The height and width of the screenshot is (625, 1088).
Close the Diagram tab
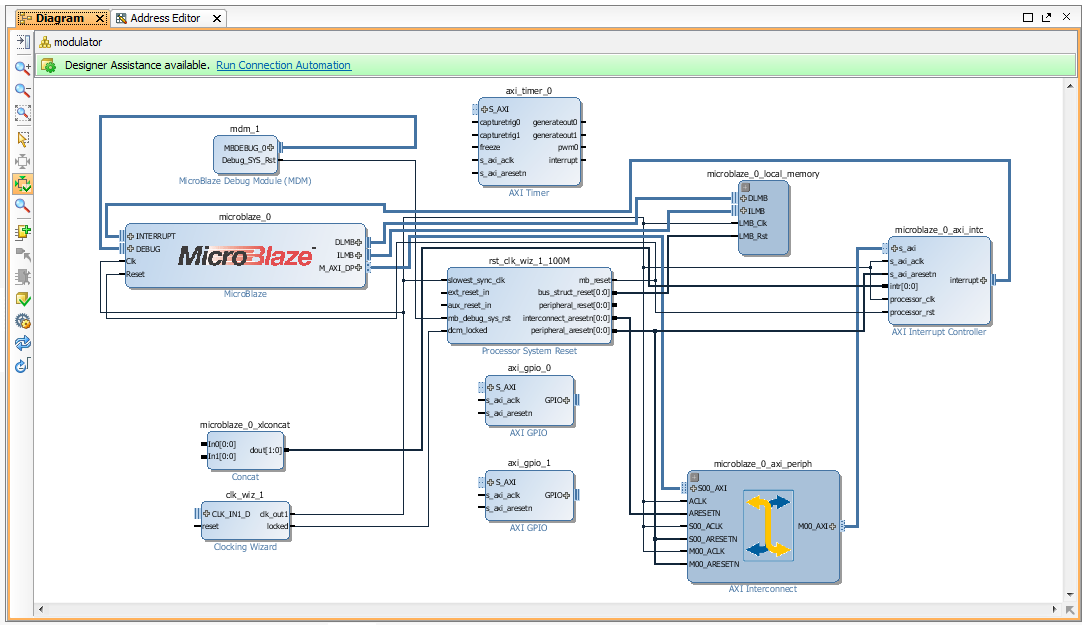click(100, 19)
